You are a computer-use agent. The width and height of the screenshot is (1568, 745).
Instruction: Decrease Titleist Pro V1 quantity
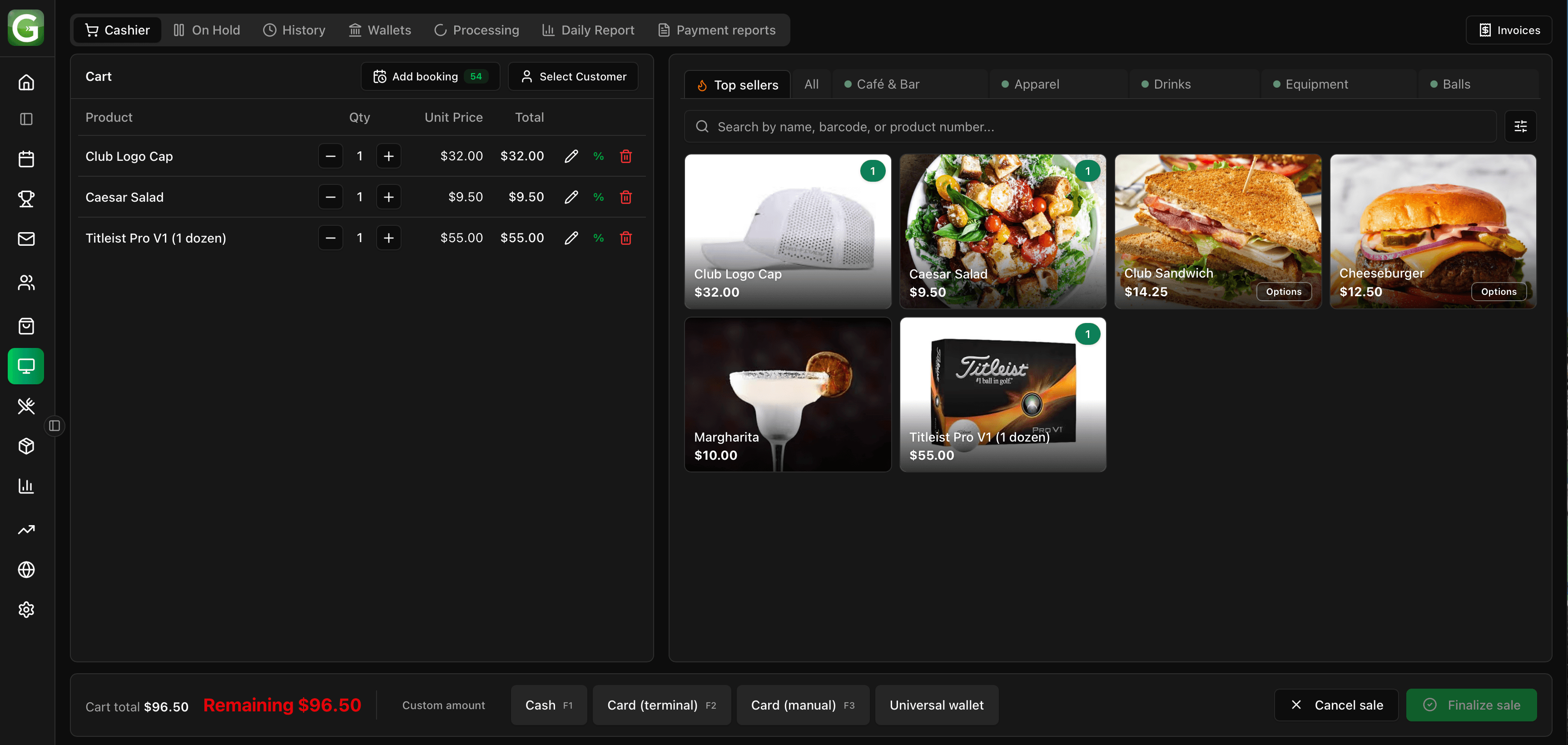click(331, 238)
